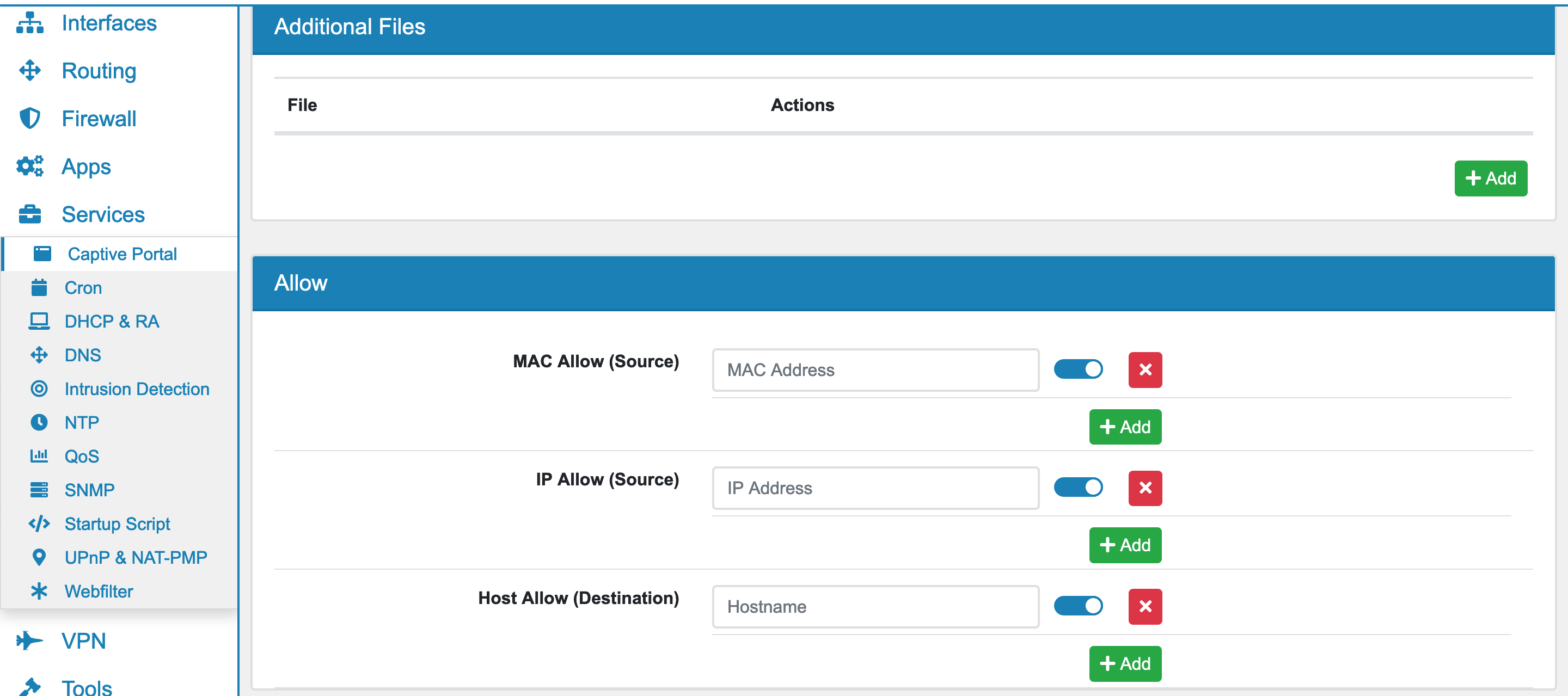
Task: Click the VPN airplane icon
Action: 30,640
